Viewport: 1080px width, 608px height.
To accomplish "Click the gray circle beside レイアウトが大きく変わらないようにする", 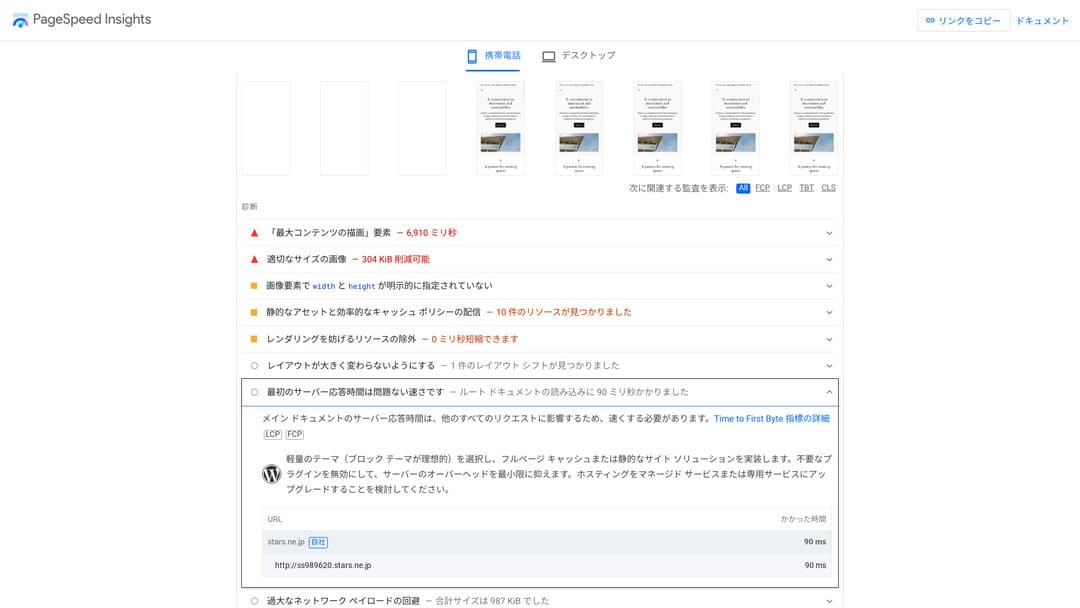I will click(x=254, y=366).
